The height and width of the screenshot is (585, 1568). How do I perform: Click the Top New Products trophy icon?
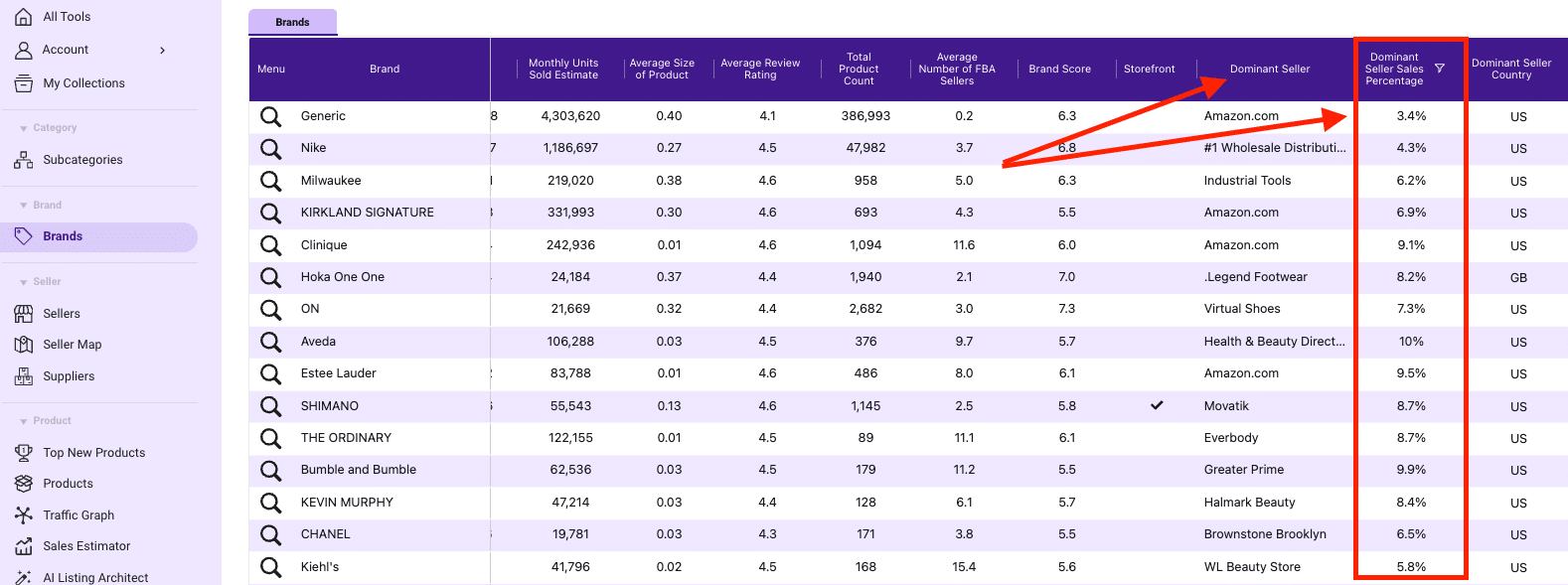click(x=24, y=453)
